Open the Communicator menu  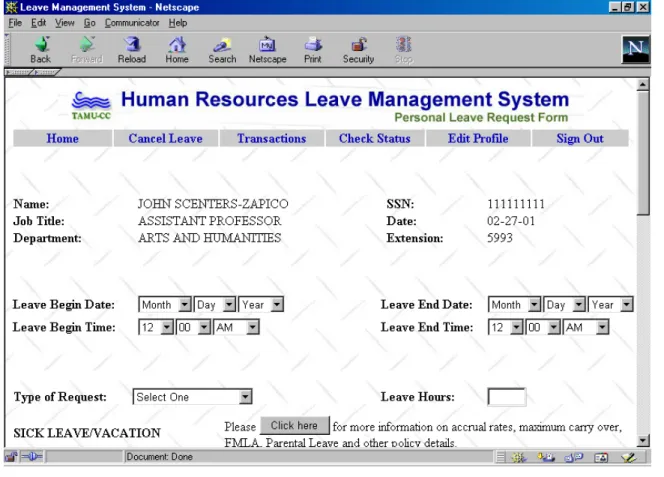(132, 23)
